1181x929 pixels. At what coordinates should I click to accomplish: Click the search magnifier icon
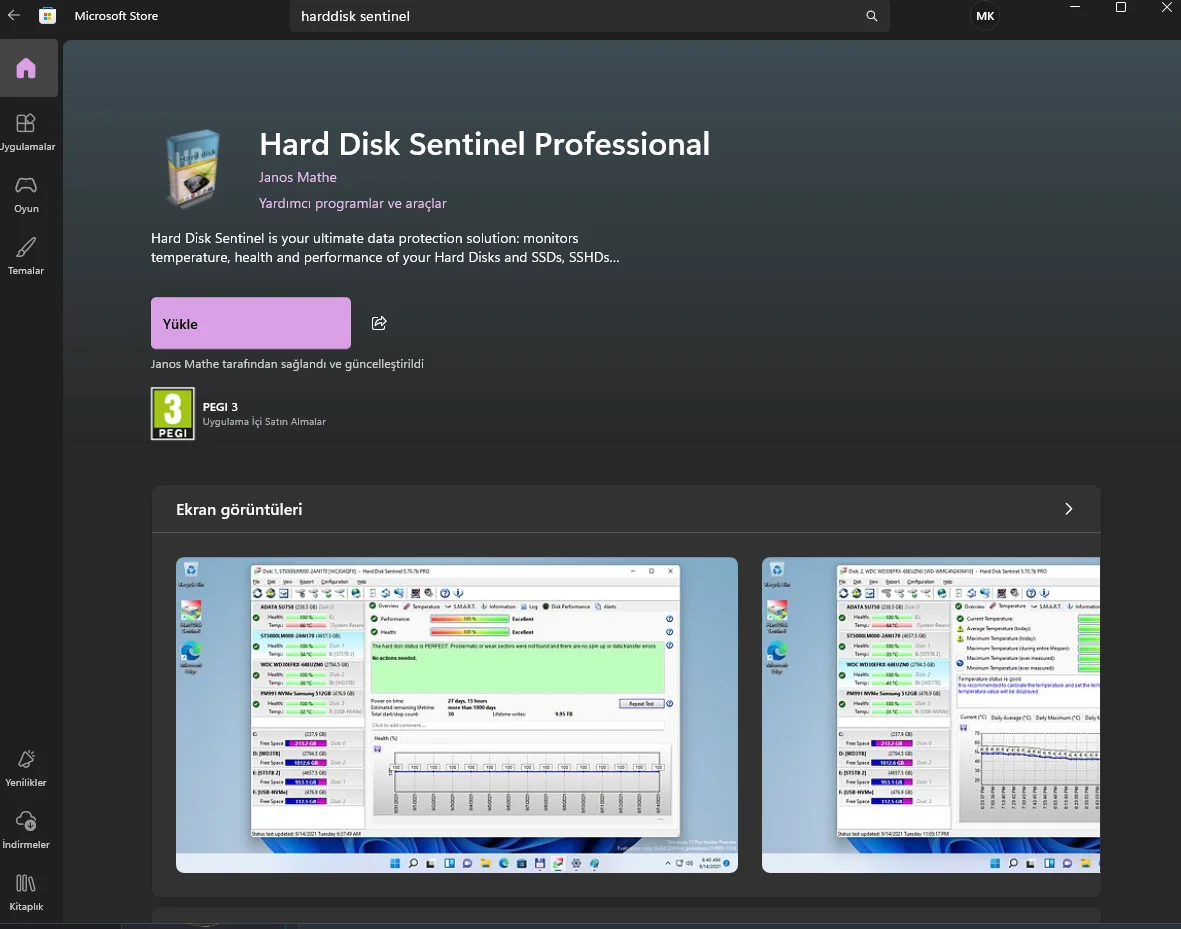coord(871,16)
